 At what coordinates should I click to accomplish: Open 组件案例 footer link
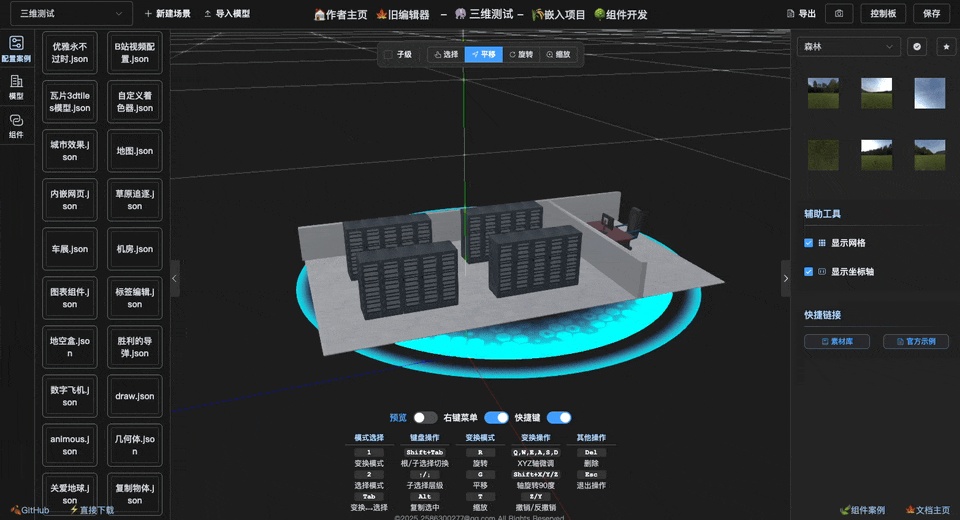point(863,510)
